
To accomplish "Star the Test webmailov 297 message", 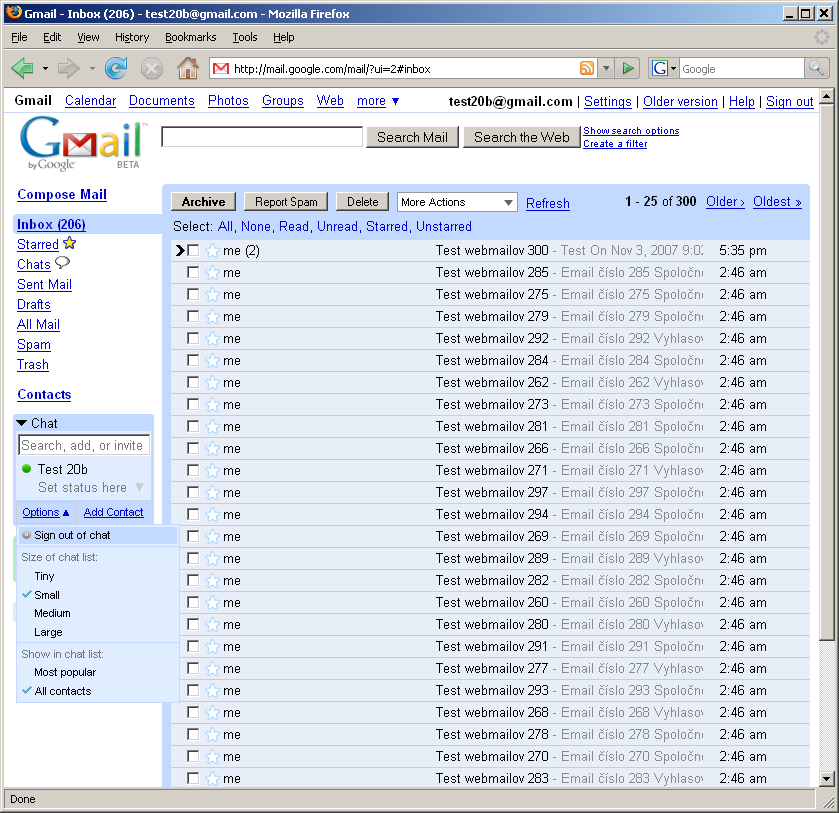I will point(212,492).
